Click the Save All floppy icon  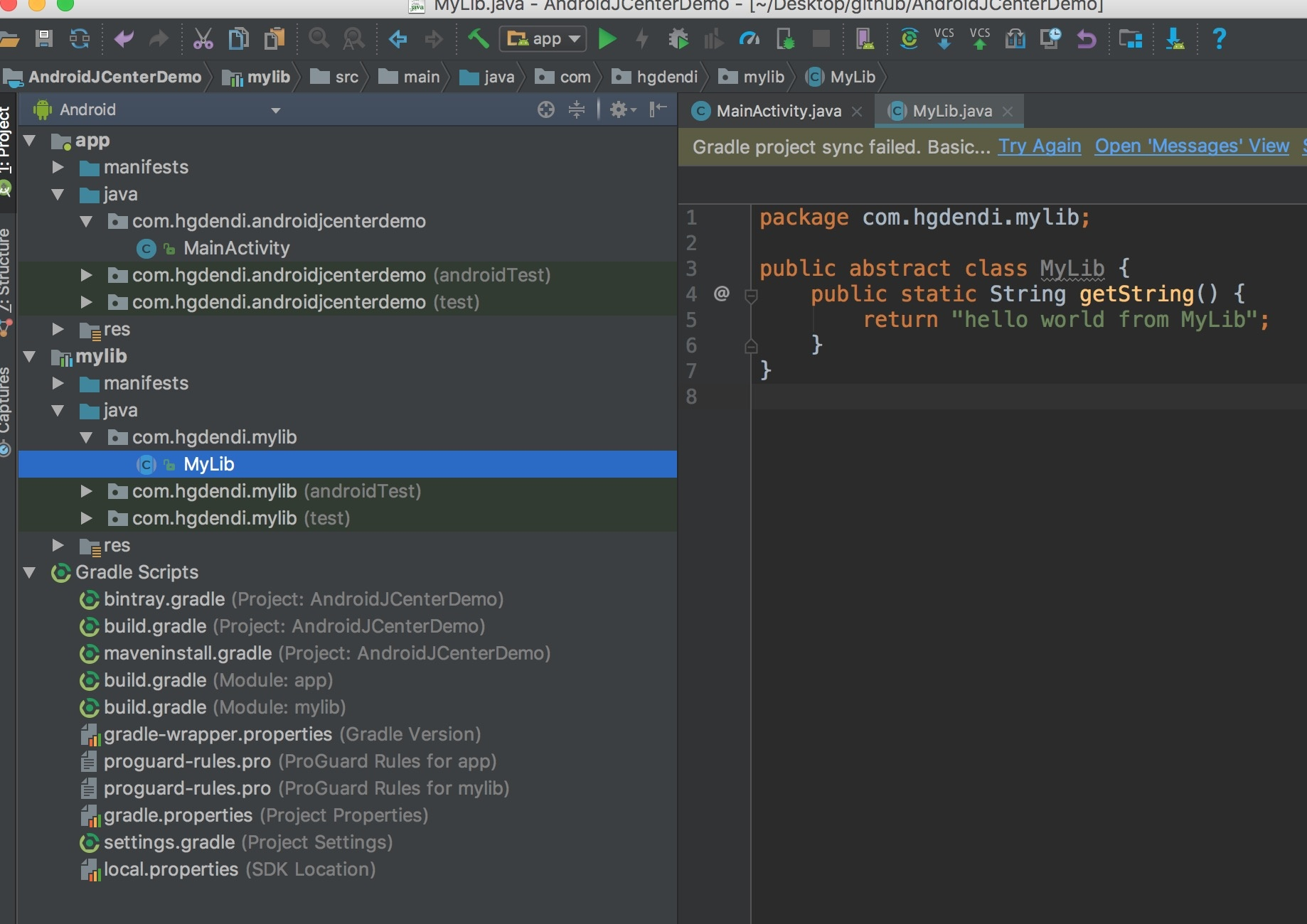click(44, 38)
